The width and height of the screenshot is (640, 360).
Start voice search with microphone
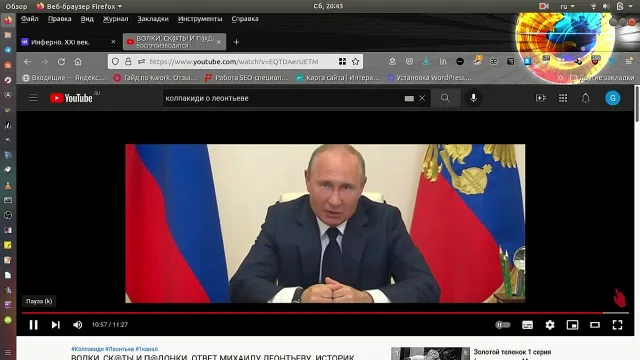click(473, 98)
